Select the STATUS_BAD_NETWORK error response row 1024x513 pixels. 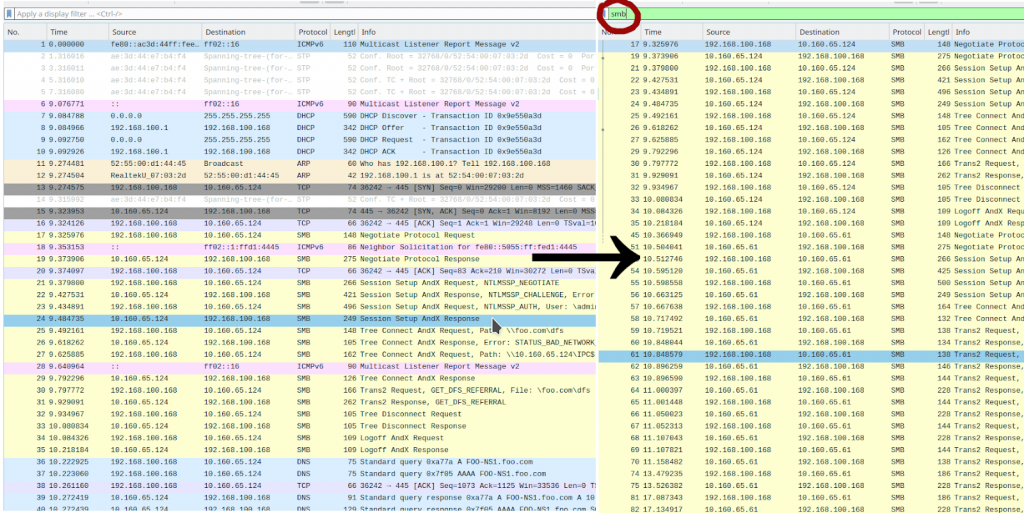[x=300, y=343]
